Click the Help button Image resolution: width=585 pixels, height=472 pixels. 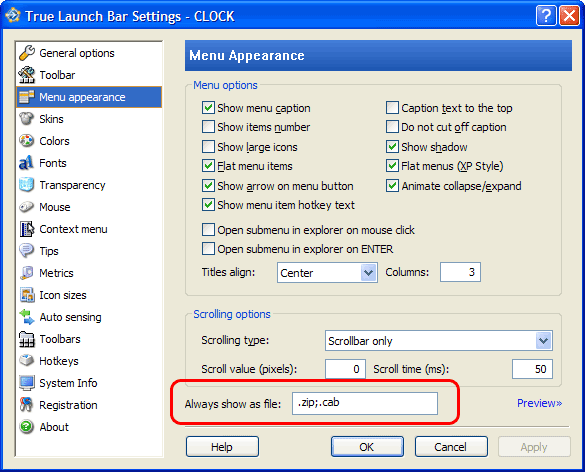tap(222, 447)
